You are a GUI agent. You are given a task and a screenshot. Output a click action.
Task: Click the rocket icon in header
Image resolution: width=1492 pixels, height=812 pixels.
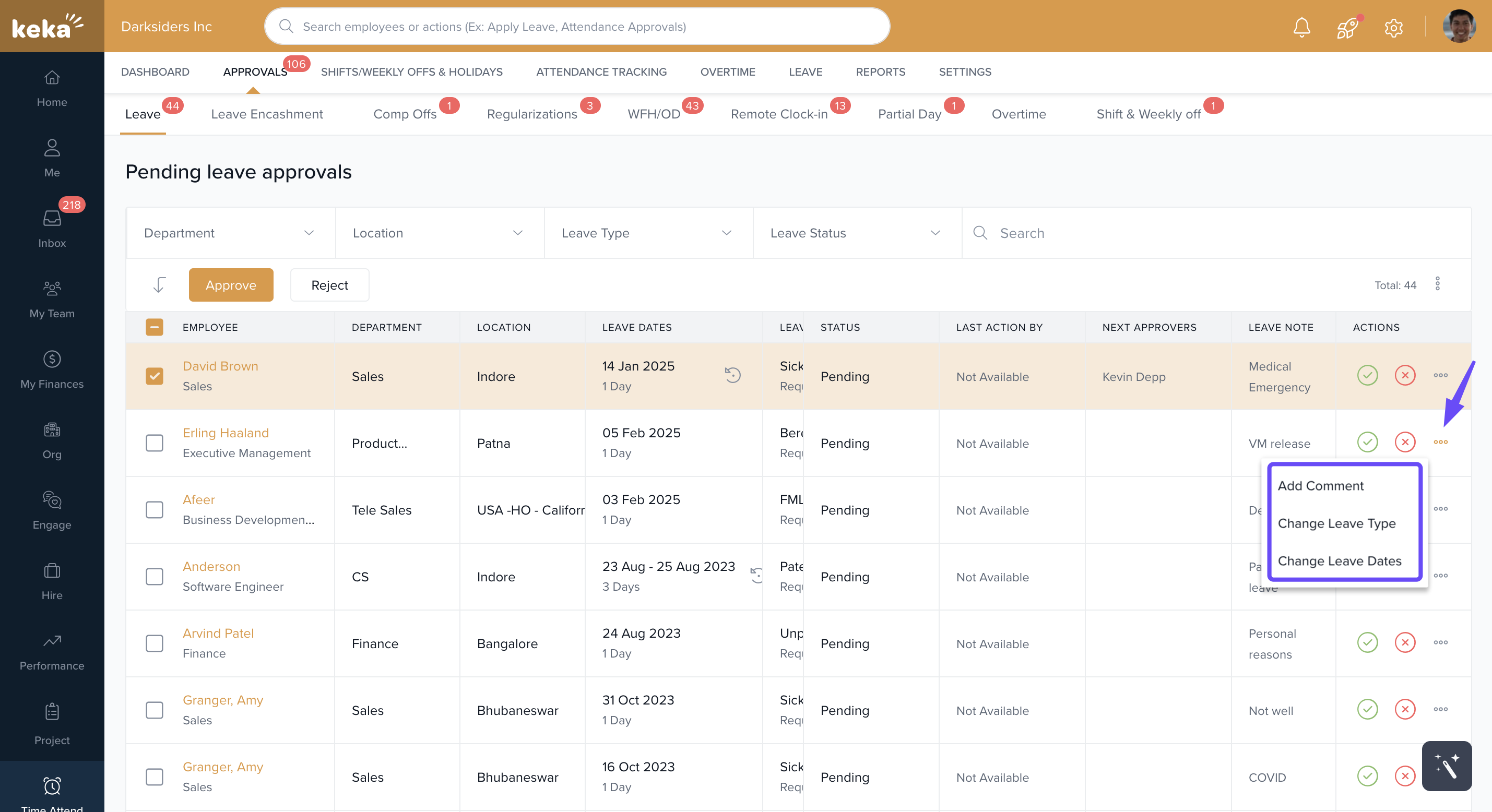(1347, 27)
